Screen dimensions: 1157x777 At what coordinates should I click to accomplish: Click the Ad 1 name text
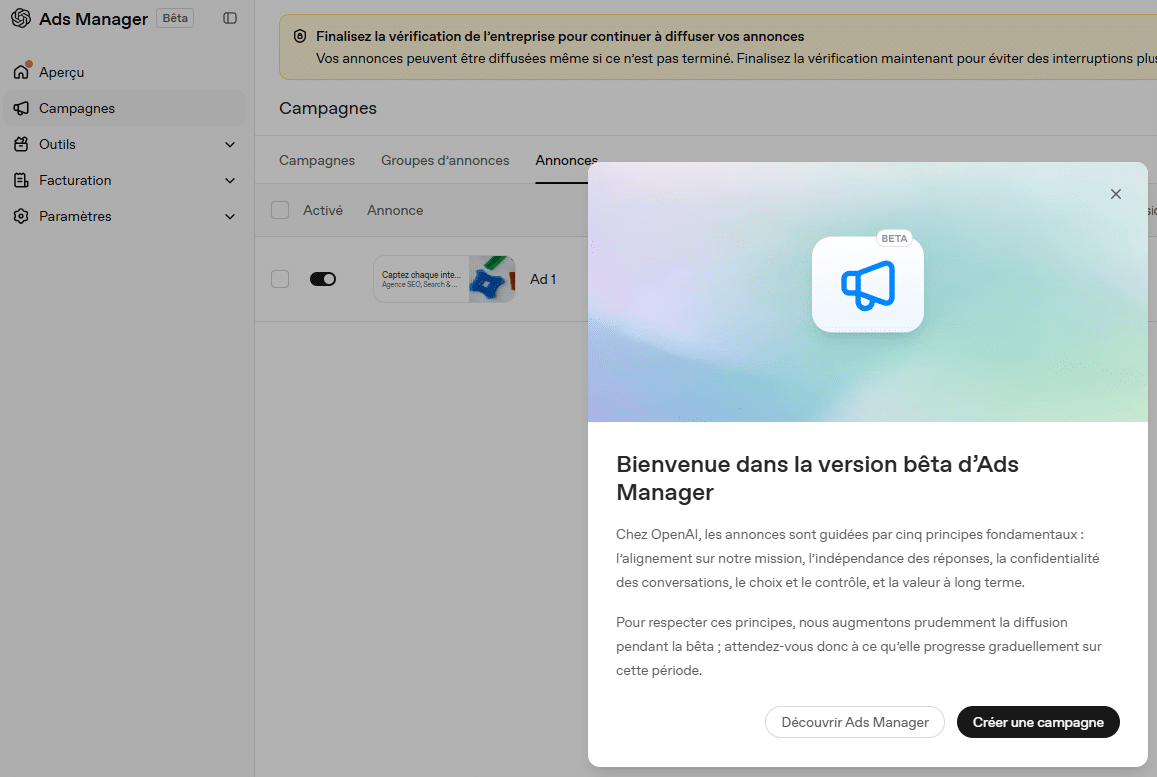(543, 279)
